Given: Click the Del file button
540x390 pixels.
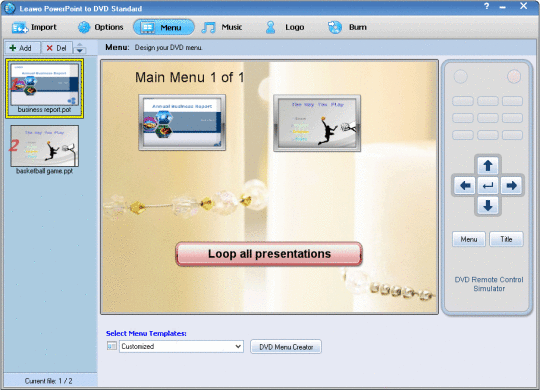Looking at the screenshot, I should pyautogui.click(x=57, y=48).
